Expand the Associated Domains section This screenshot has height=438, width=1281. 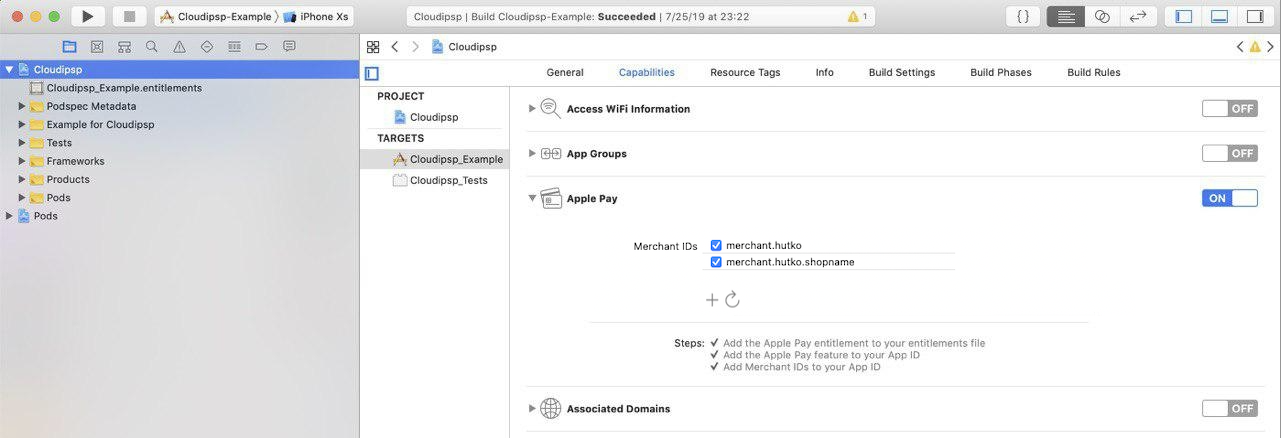click(x=532, y=408)
